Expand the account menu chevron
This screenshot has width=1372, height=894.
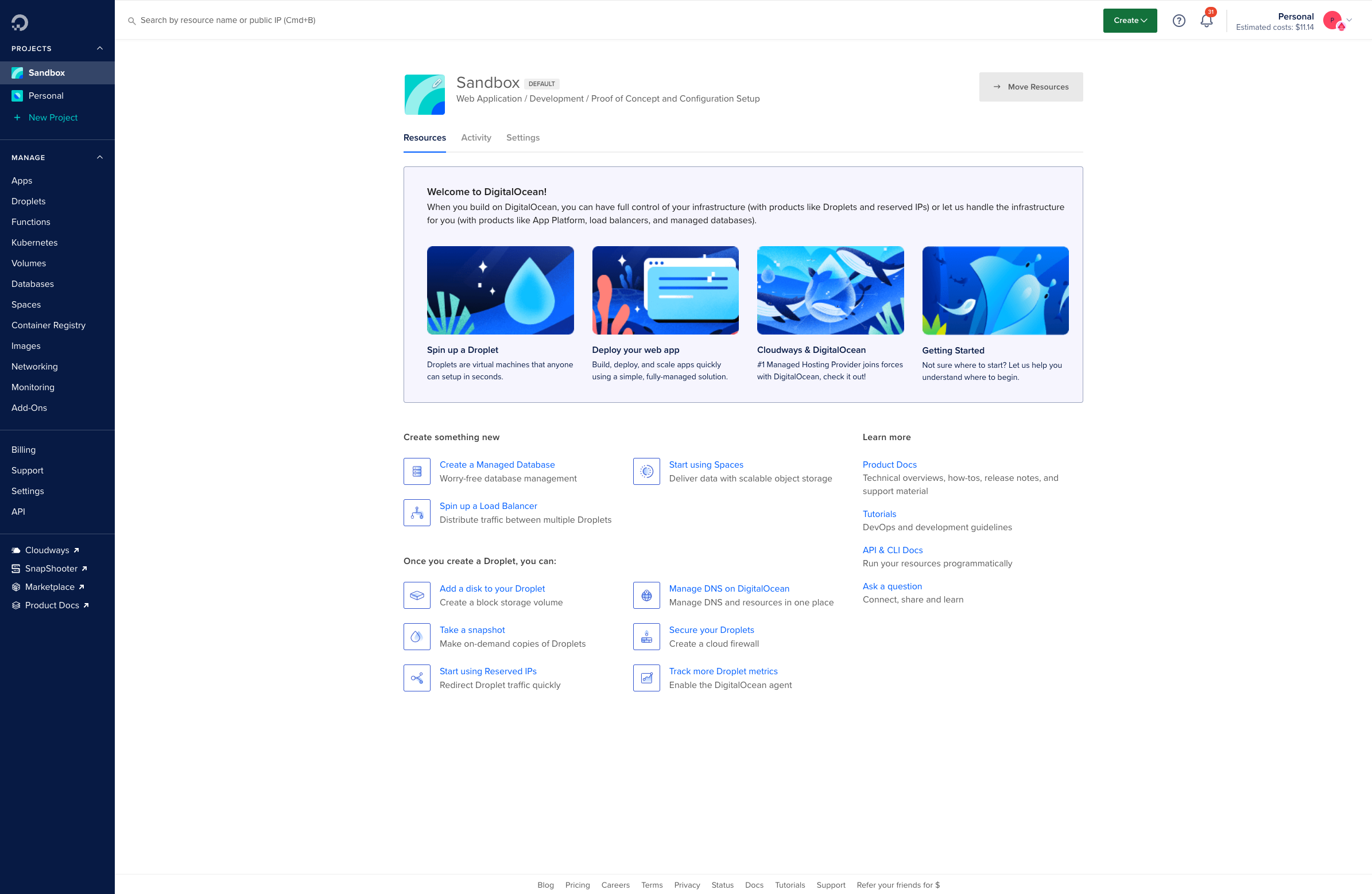1349,20
